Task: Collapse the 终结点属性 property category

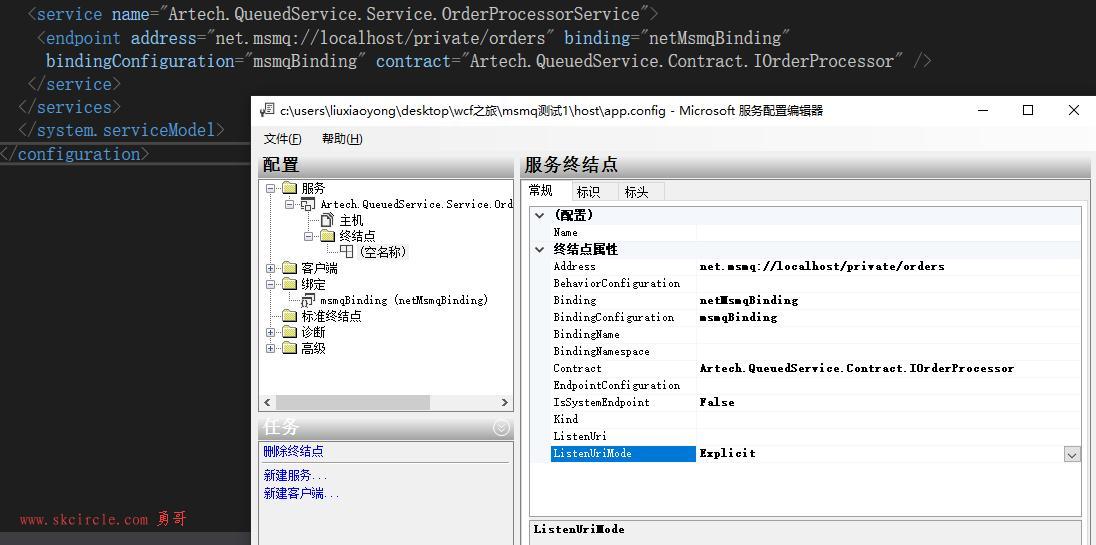Action: tap(540, 249)
